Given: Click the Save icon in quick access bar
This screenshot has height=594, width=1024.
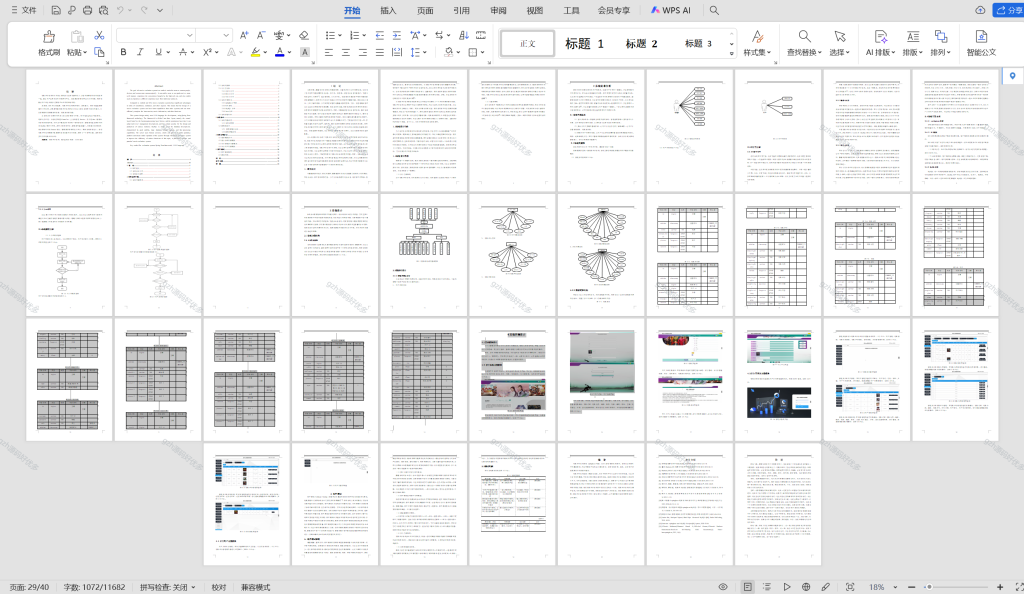Looking at the screenshot, I should (x=56, y=10).
